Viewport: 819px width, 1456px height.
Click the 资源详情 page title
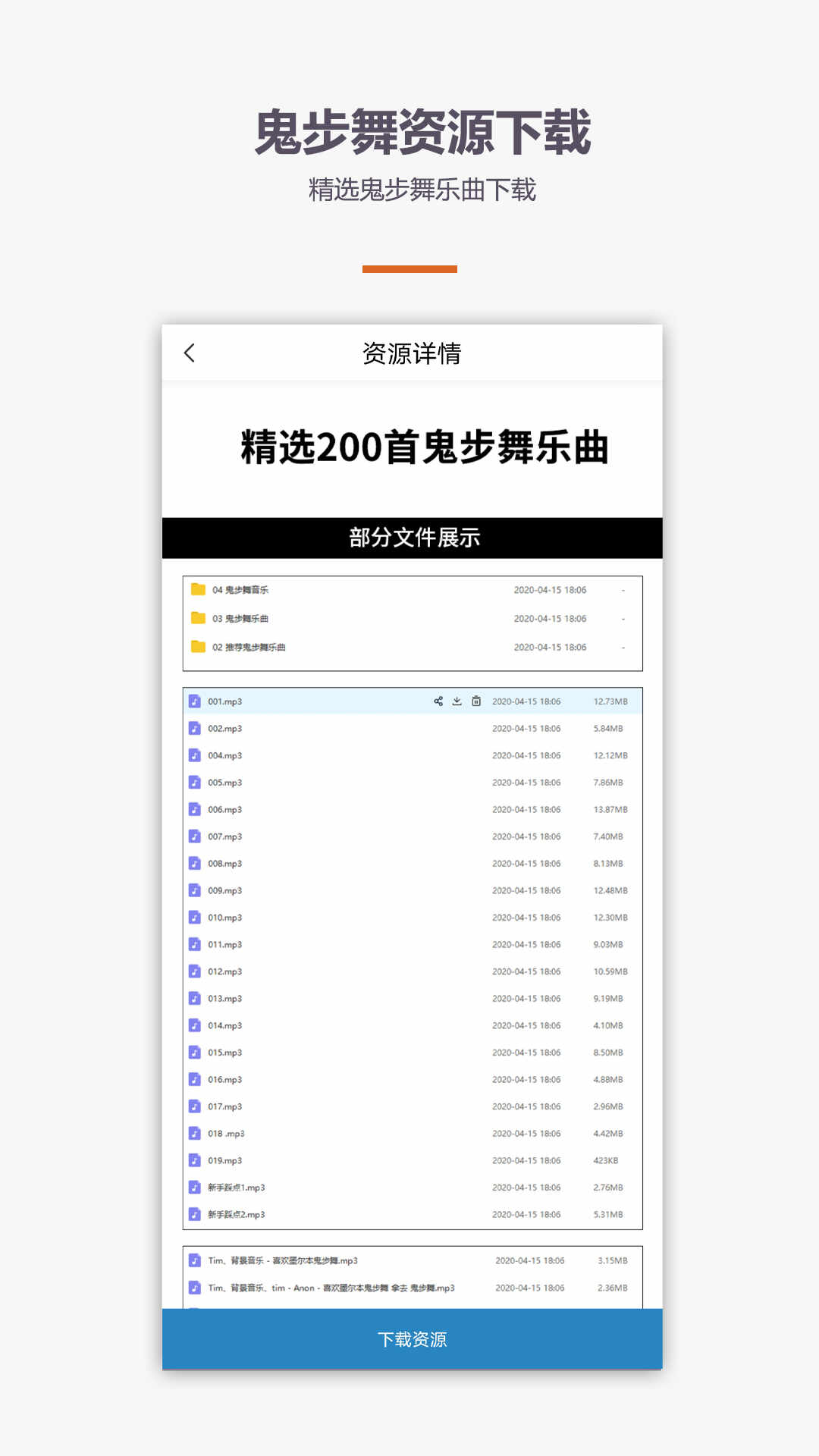[x=412, y=353]
